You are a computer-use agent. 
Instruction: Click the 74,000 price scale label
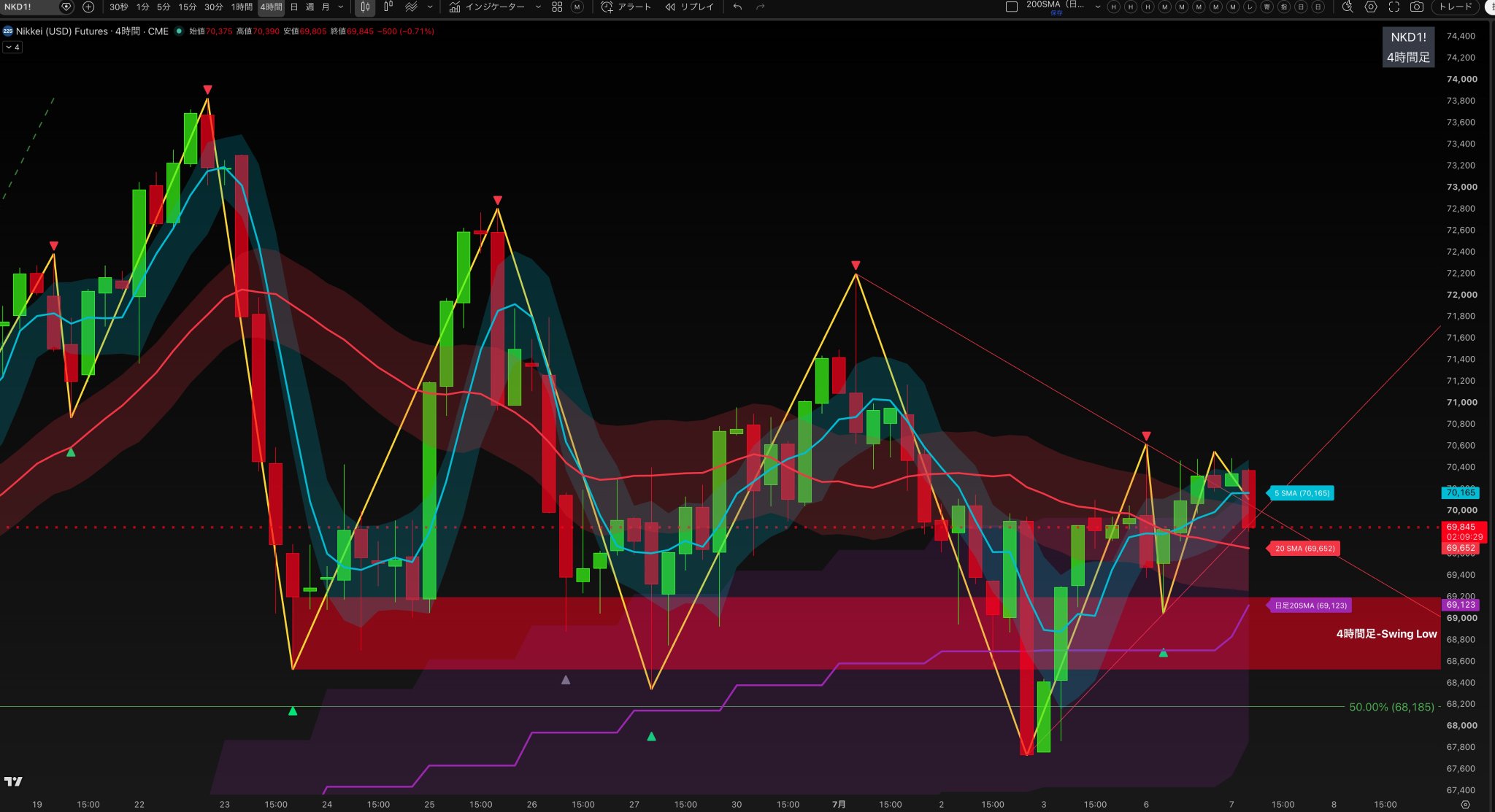pos(1461,79)
